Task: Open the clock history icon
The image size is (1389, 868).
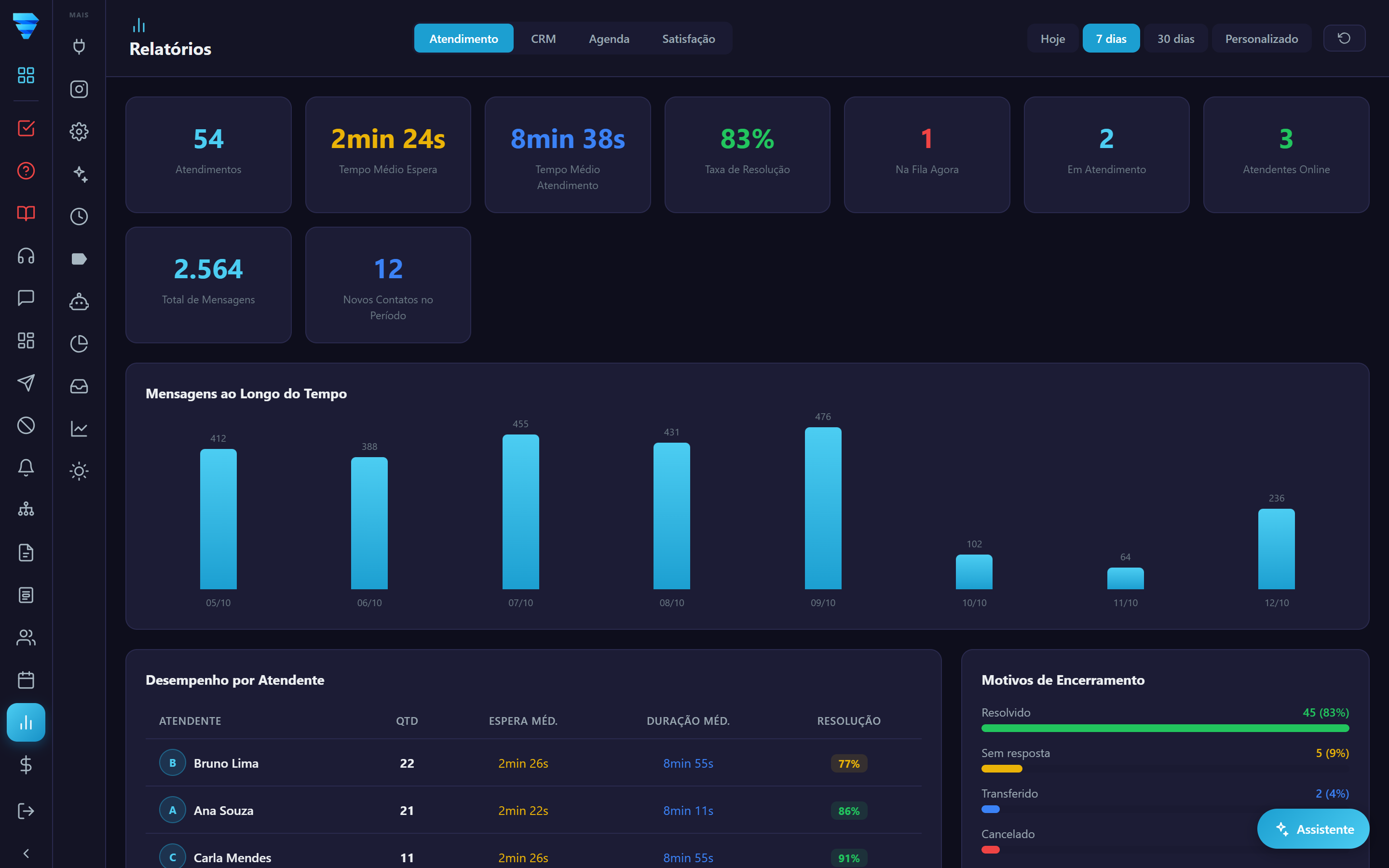Action: tap(79, 217)
